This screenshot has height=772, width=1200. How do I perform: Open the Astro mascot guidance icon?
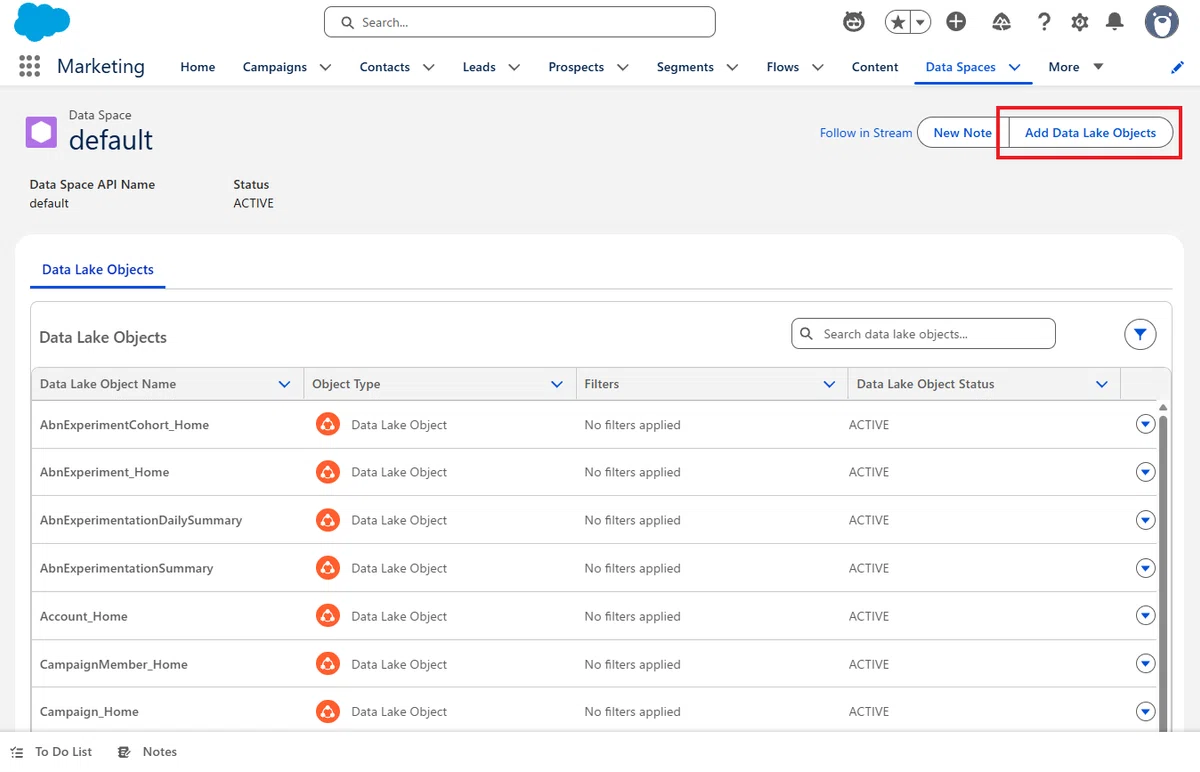pyautogui.click(x=853, y=22)
